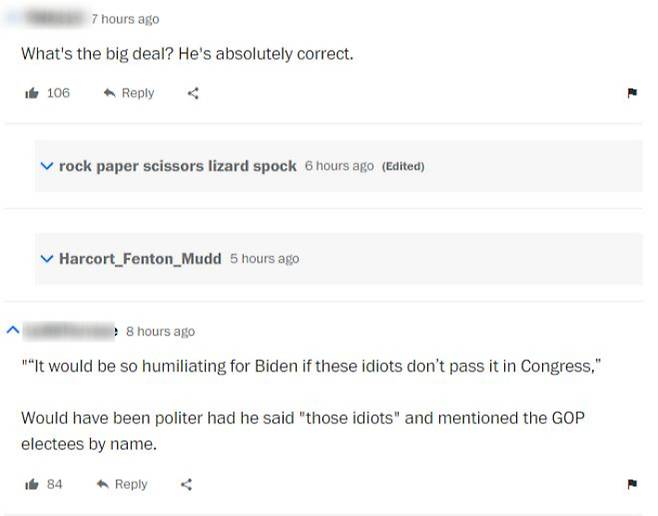Open Harcort_Fenton_Mudd user profile

[x=140, y=258]
